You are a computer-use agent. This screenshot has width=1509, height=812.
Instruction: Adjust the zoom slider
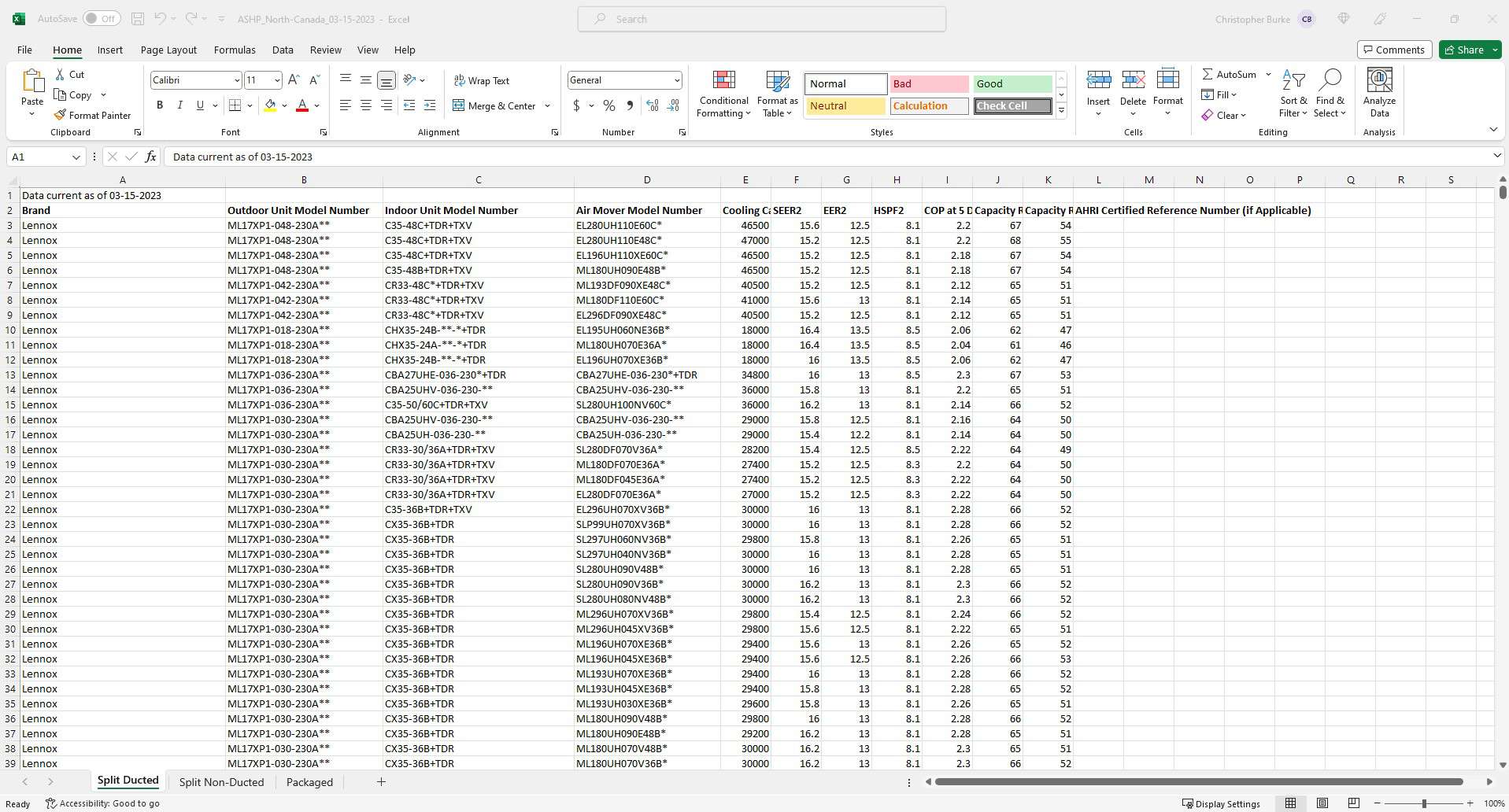pyautogui.click(x=1424, y=803)
